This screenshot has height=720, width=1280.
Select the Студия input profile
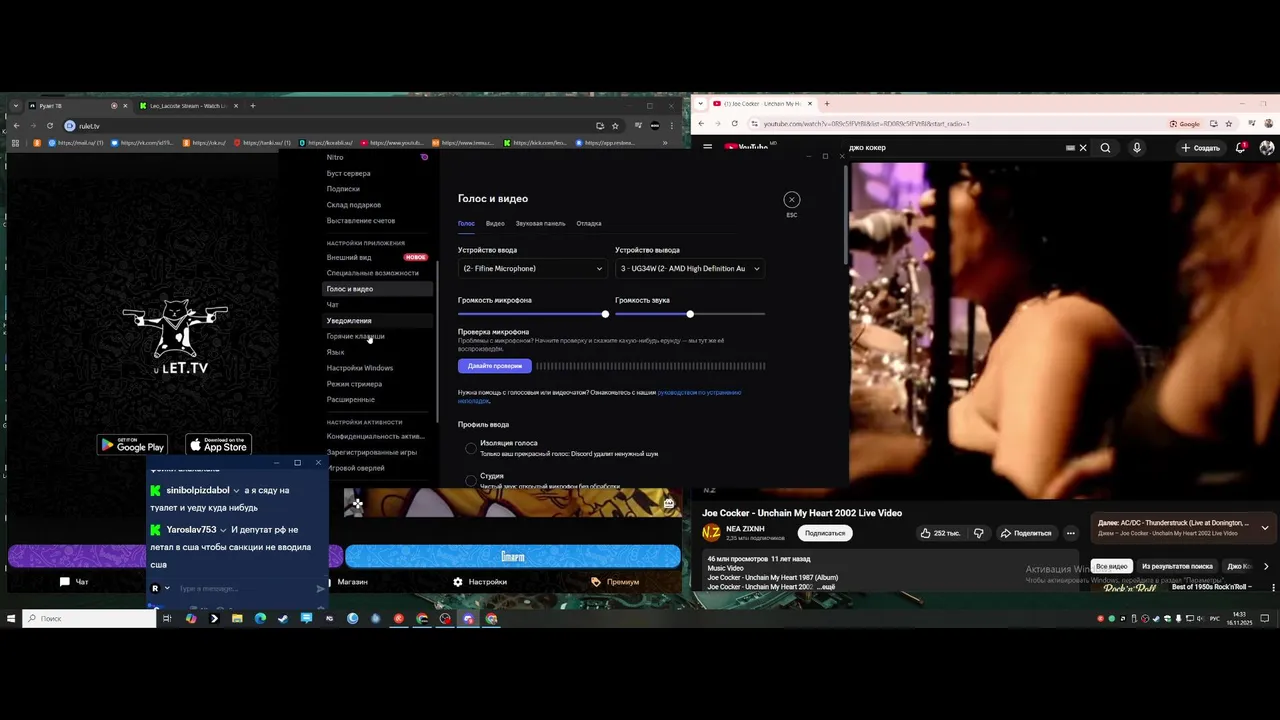tap(471, 481)
